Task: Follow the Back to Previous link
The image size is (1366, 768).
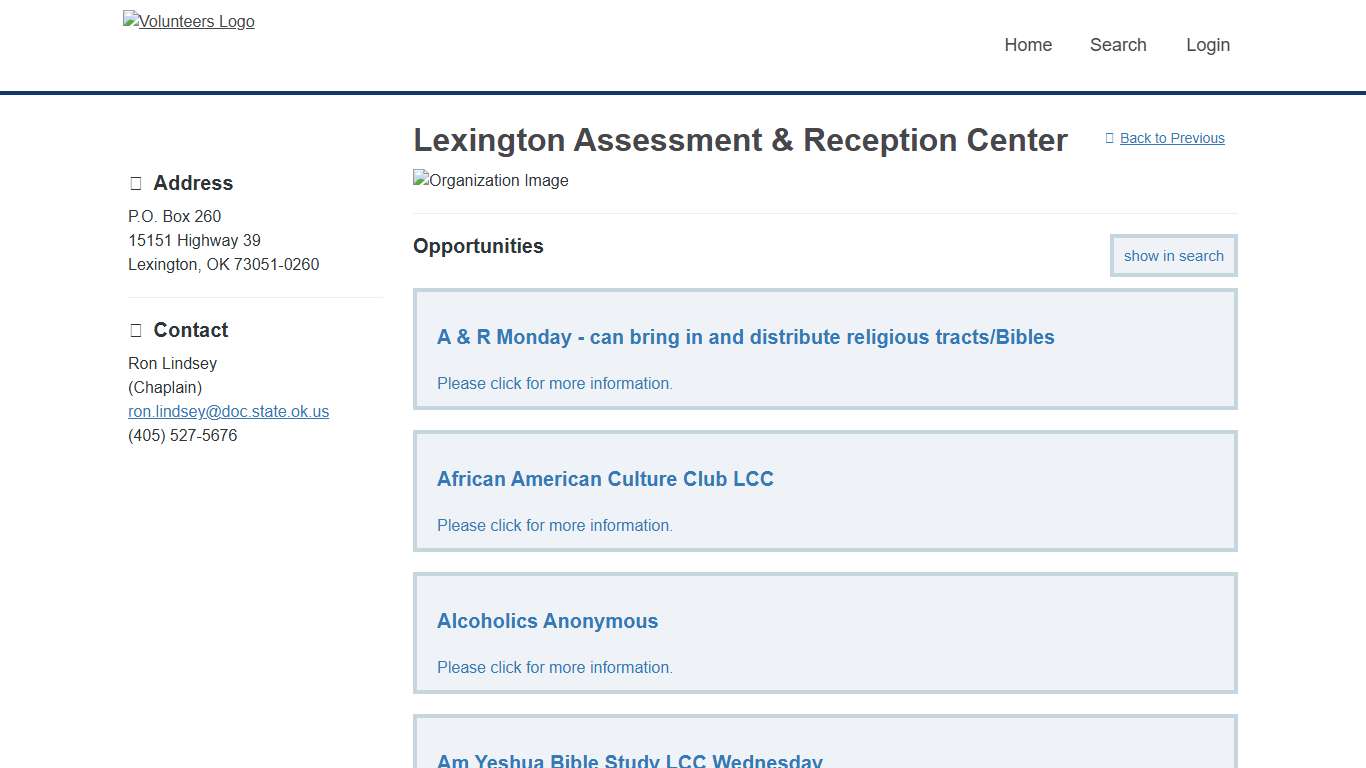Action: coord(1172,138)
